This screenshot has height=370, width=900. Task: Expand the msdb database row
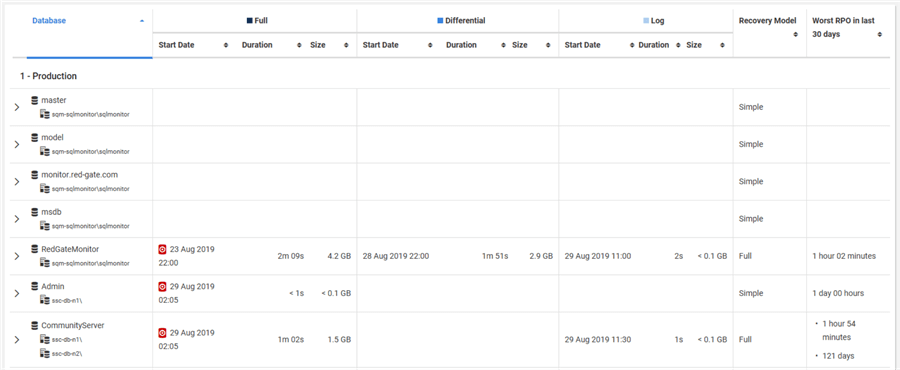17,219
